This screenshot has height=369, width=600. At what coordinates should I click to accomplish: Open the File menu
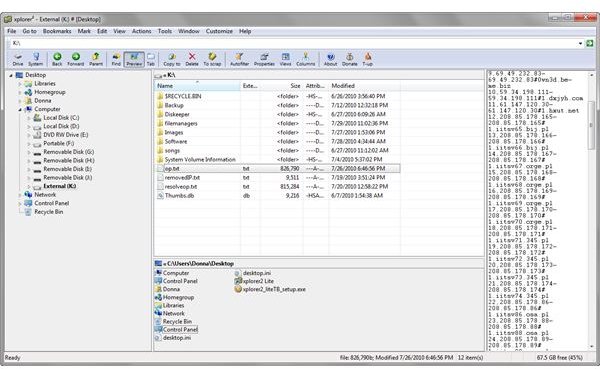[11, 31]
